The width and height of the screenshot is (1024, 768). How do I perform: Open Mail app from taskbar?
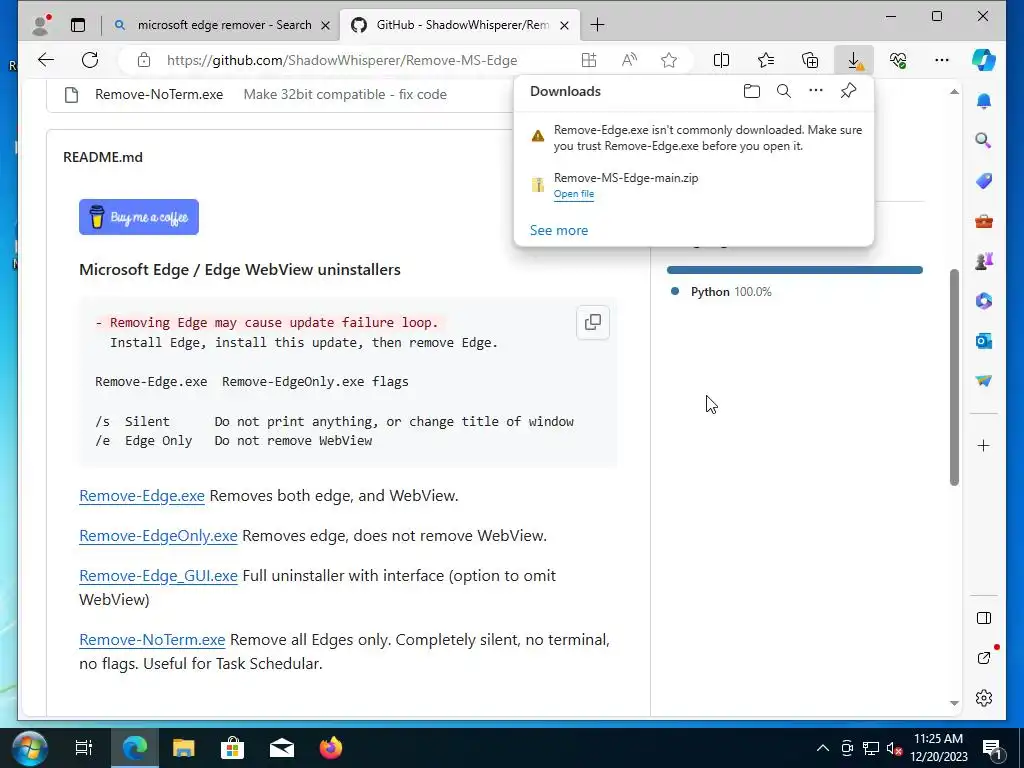pyautogui.click(x=281, y=748)
